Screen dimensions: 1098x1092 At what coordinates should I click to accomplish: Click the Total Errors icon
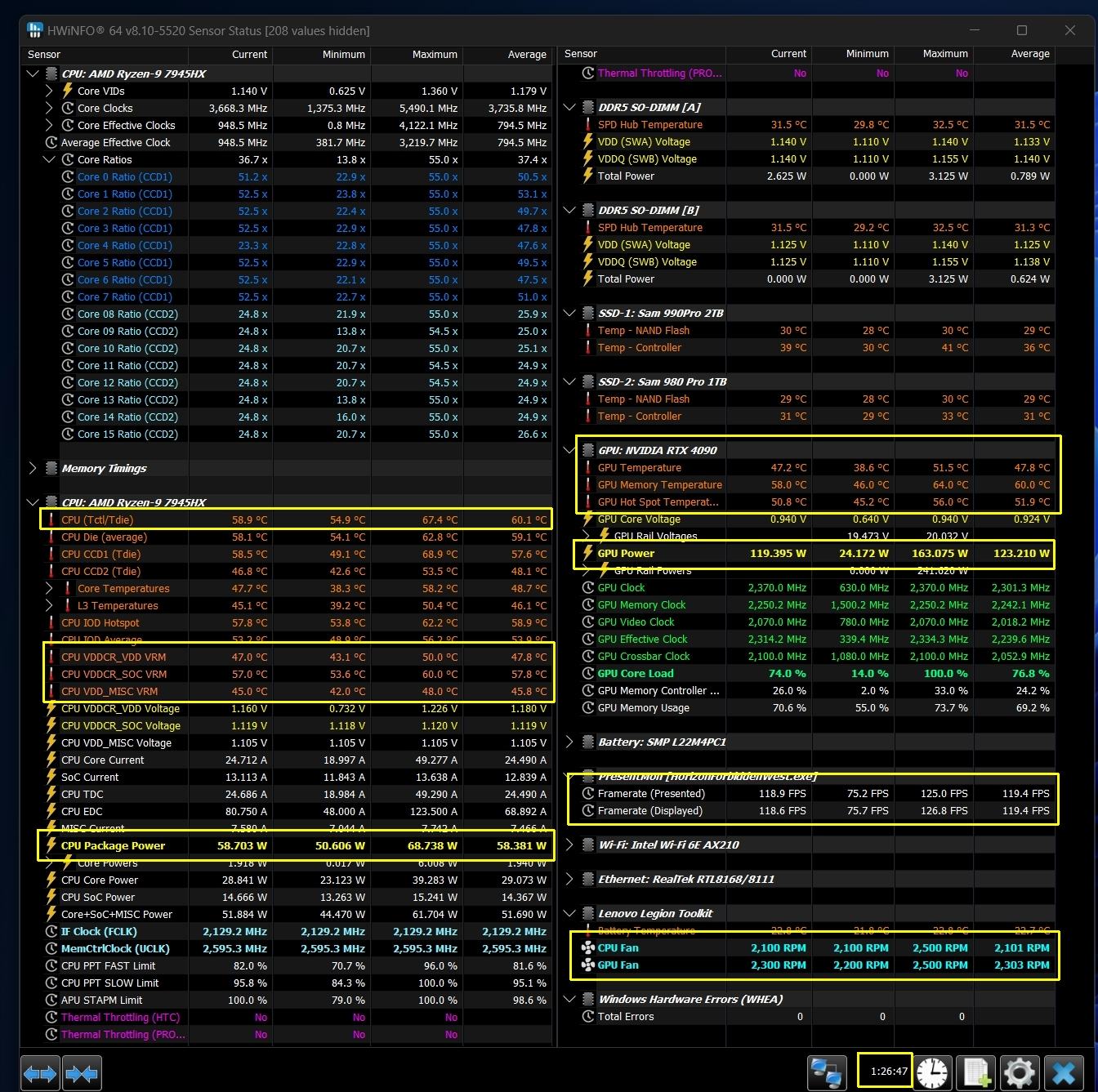[587, 1017]
